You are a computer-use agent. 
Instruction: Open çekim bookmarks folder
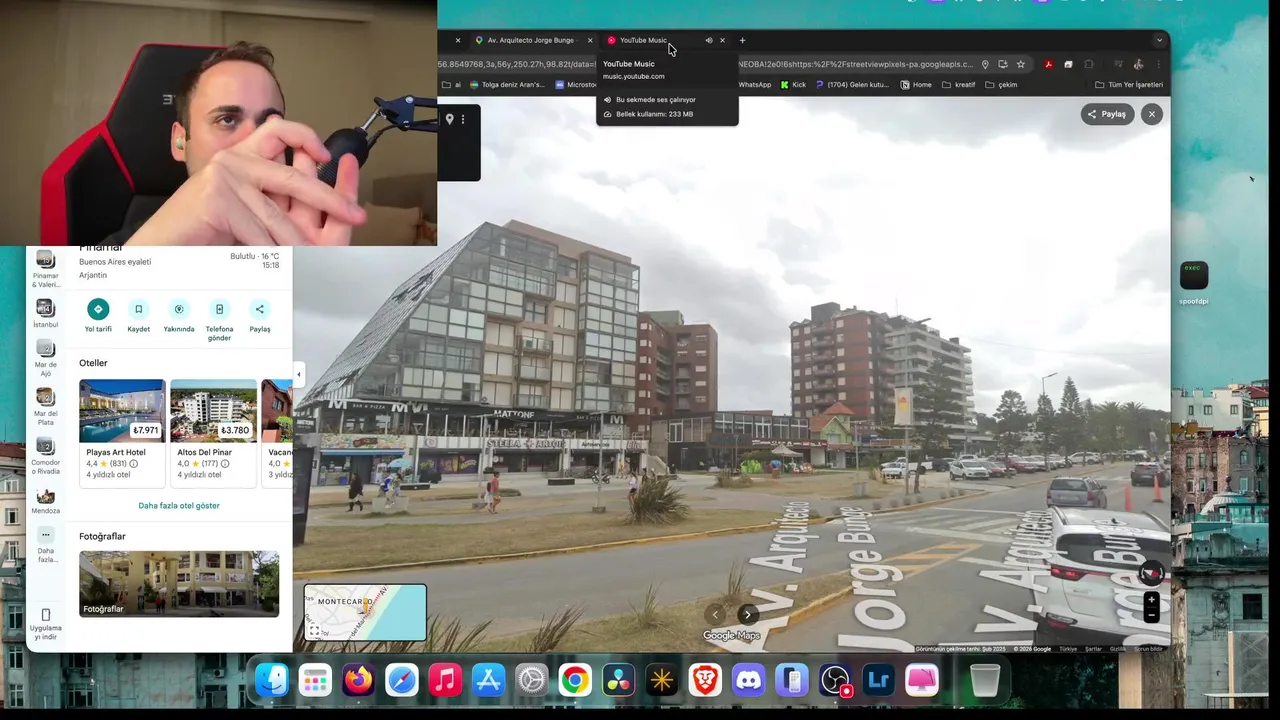point(1001,85)
